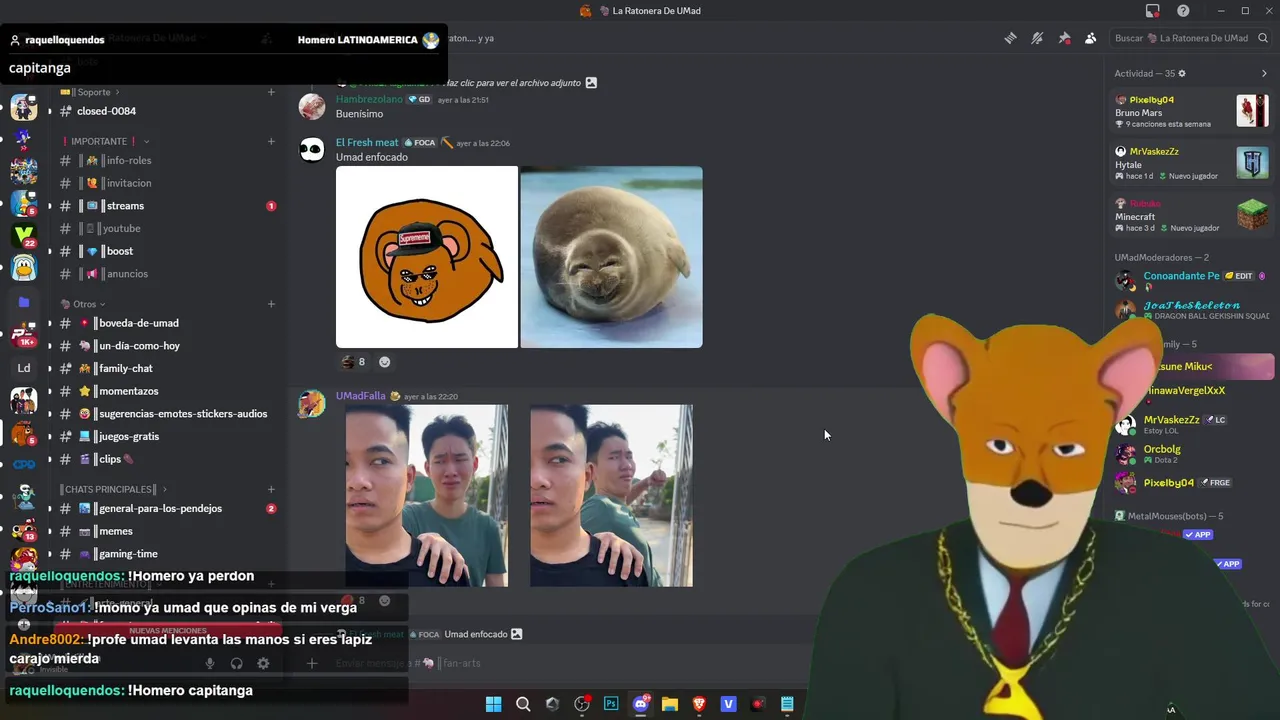Open Pixelby04 Bruno Mars activity card
The width and height of the screenshot is (1280, 720).
point(1192,111)
